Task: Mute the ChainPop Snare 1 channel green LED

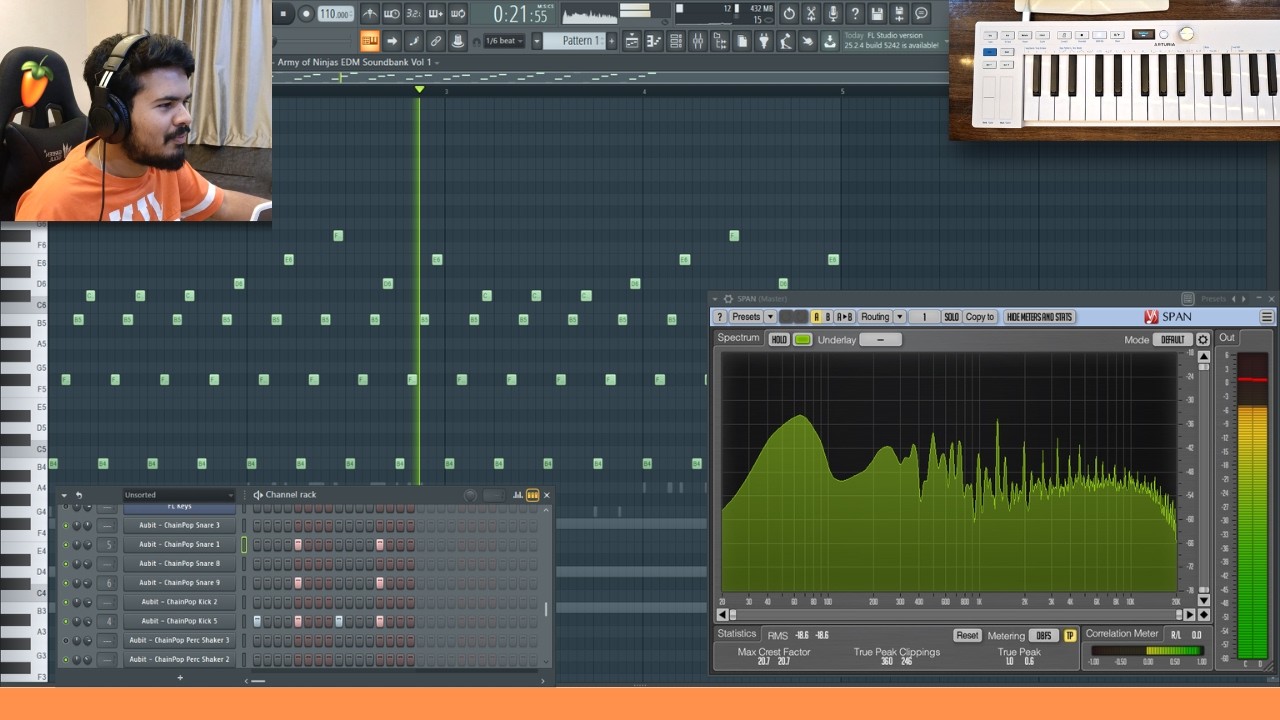Action: (66, 545)
